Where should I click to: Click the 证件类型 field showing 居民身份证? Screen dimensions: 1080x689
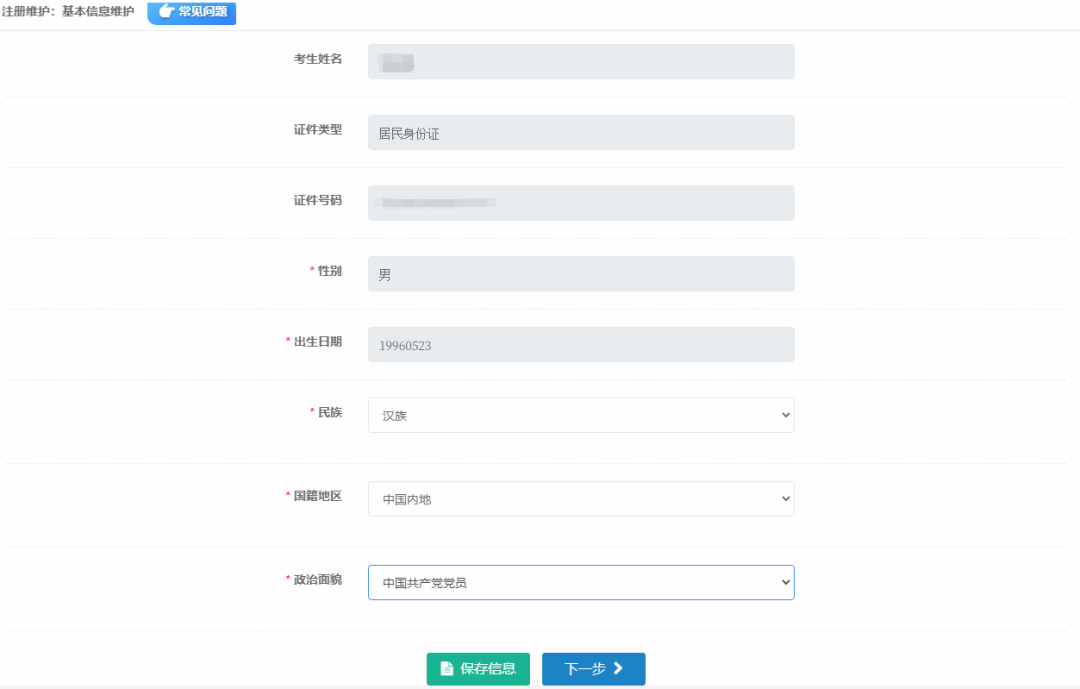pyautogui.click(x=581, y=132)
